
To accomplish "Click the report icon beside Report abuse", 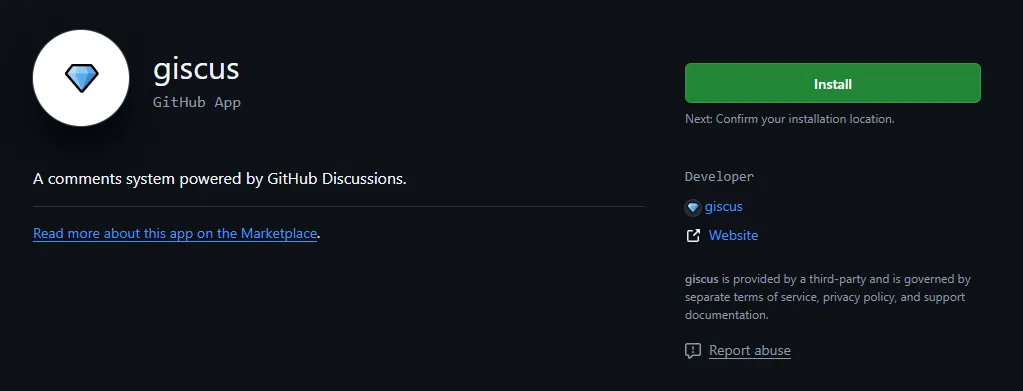I will coord(693,351).
